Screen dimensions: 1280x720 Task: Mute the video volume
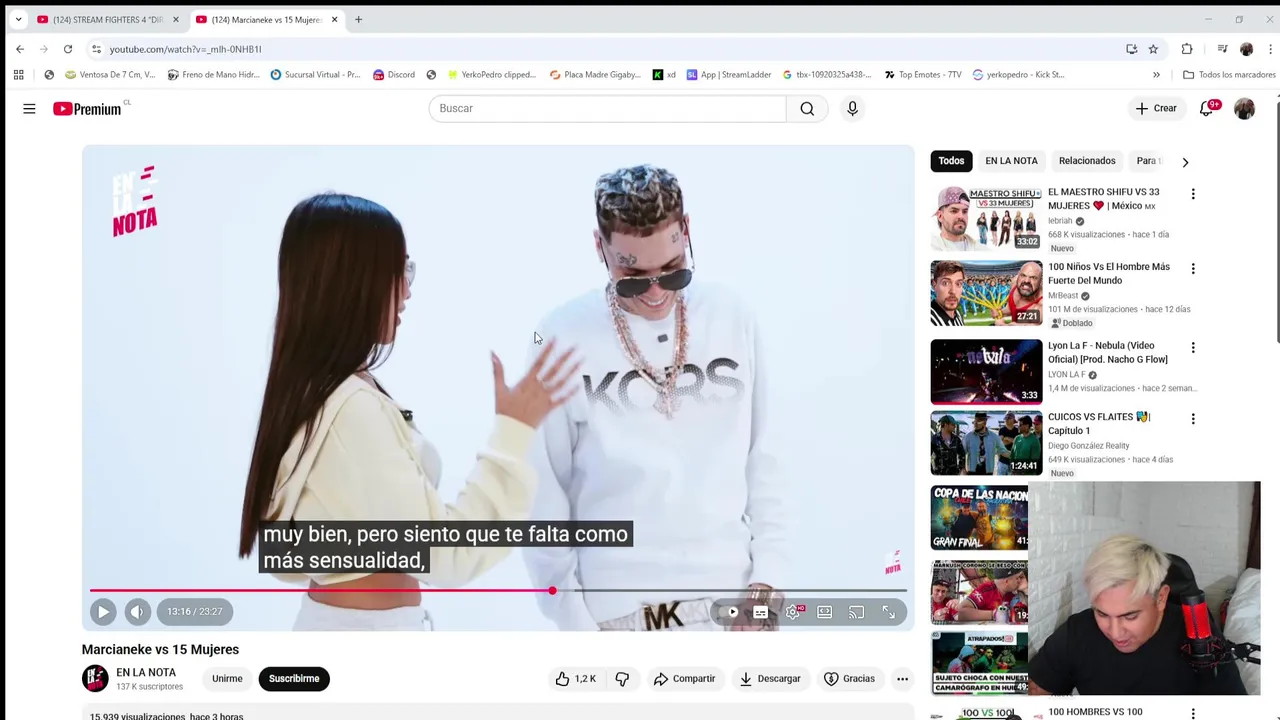coord(137,612)
